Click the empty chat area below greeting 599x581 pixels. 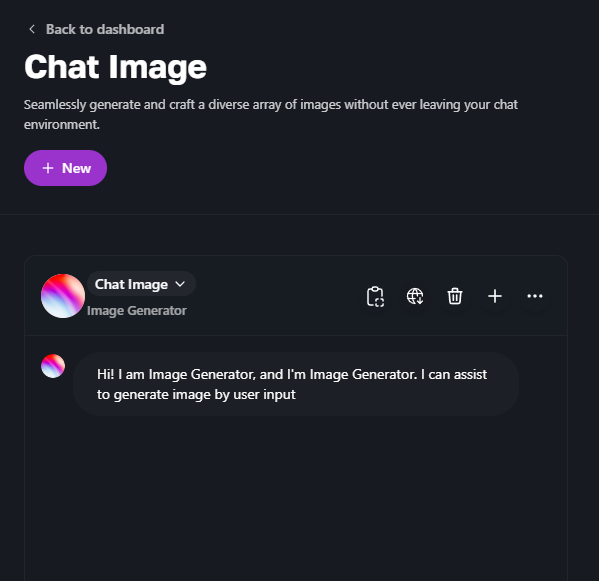coord(296,497)
